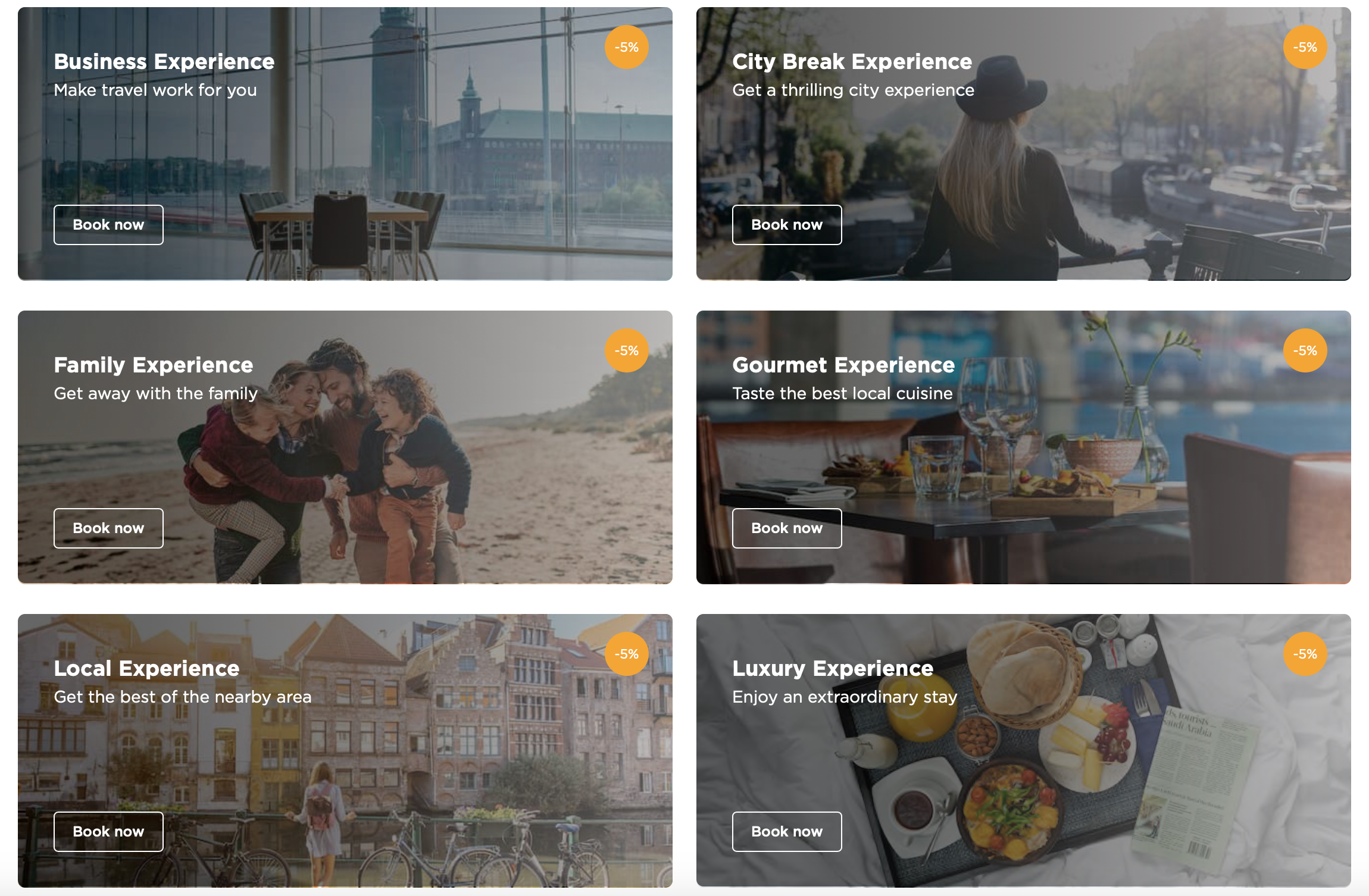This screenshot has width=1369, height=896.
Task: Select the -5% discount badge on Gourmet Experience
Action: click(x=1305, y=350)
